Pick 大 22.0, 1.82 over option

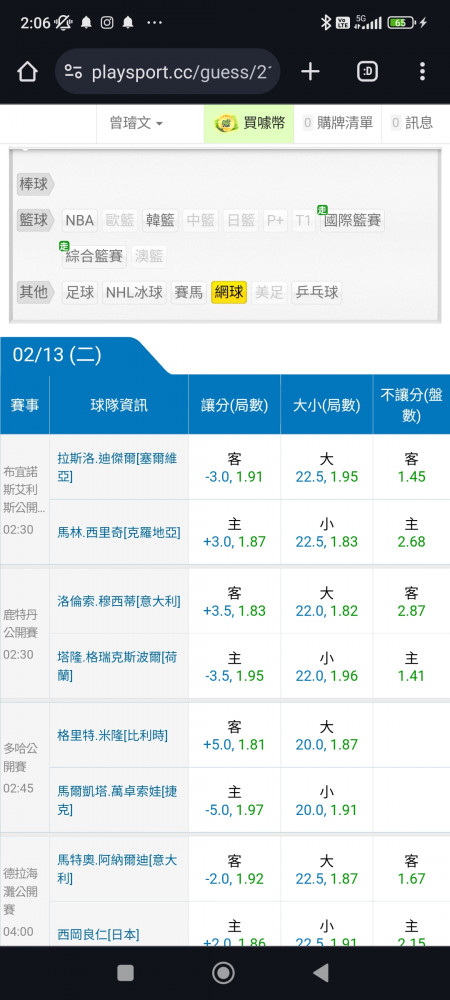pyautogui.click(x=326, y=601)
